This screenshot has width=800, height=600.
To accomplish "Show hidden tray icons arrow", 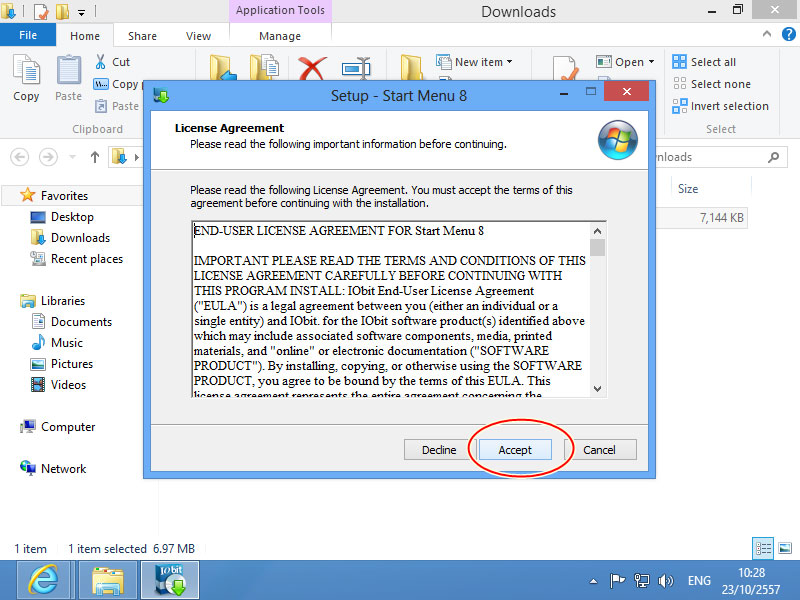I will click(x=593, y=581).
